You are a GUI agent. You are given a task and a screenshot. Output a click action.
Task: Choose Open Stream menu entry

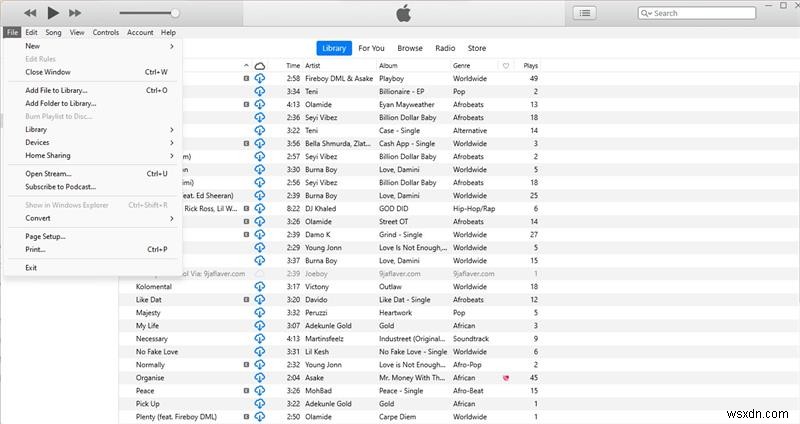tap(93, 173)
